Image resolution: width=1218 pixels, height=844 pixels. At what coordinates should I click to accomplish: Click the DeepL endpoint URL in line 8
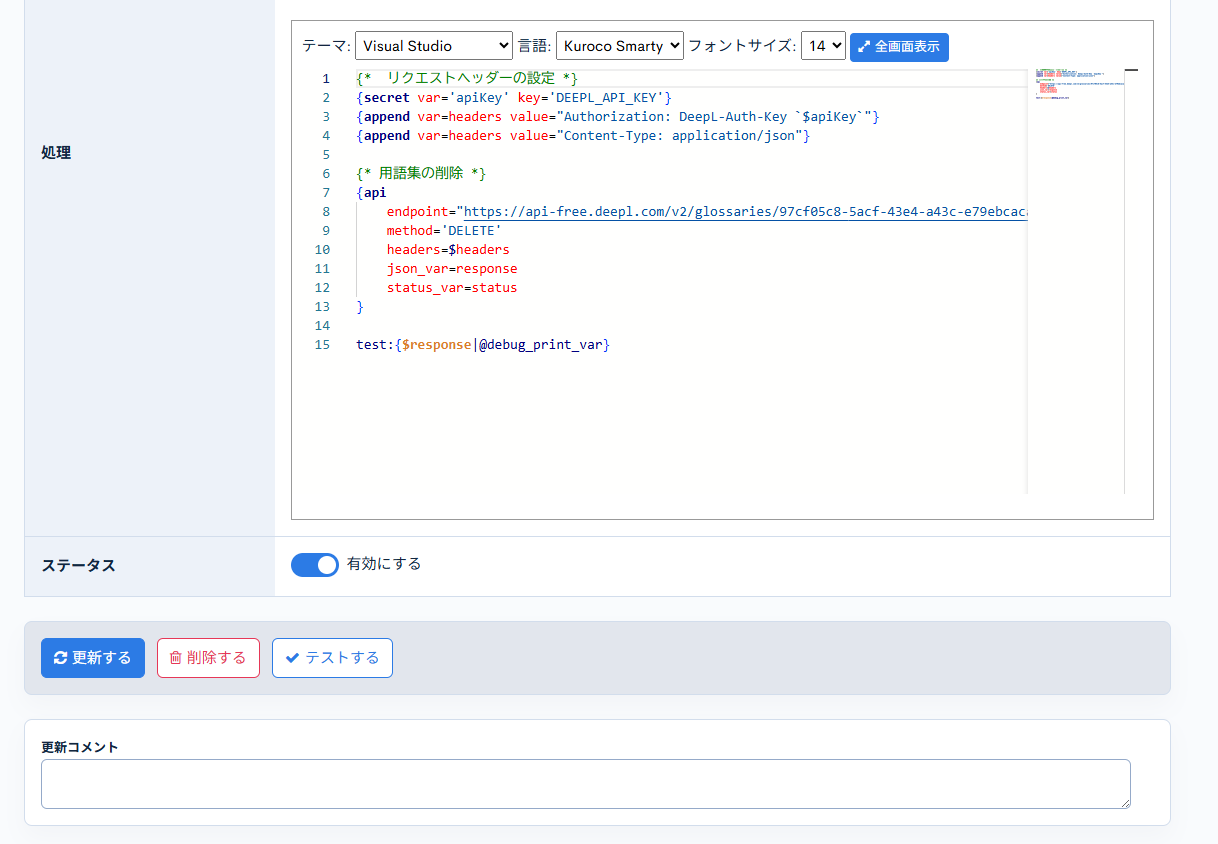[x=745, y=212]
